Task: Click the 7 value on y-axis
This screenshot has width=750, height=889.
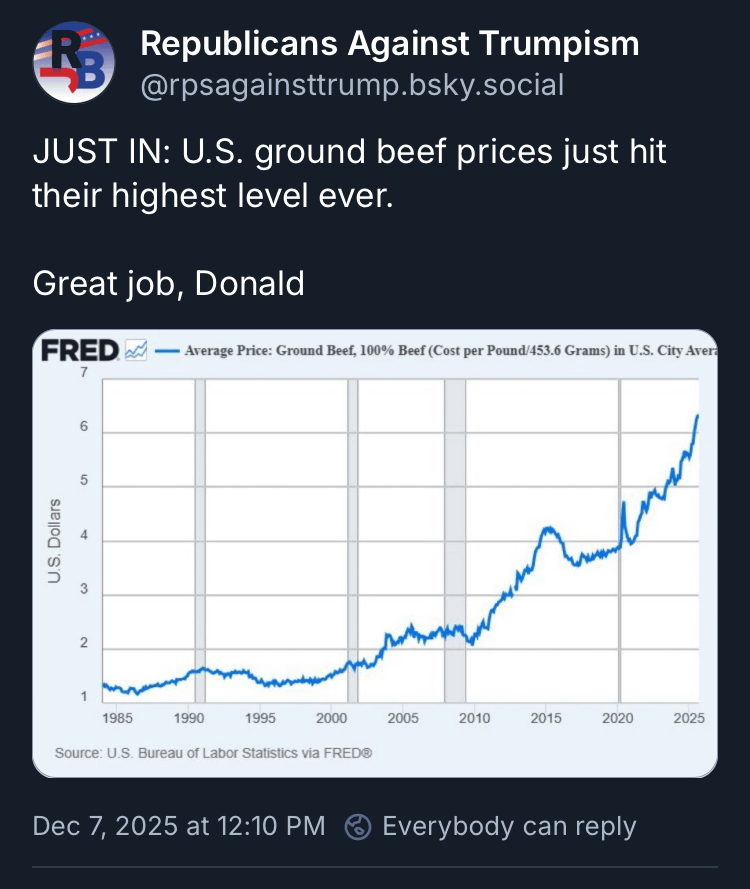Action: pyautogui.click(x=84, y=373)
